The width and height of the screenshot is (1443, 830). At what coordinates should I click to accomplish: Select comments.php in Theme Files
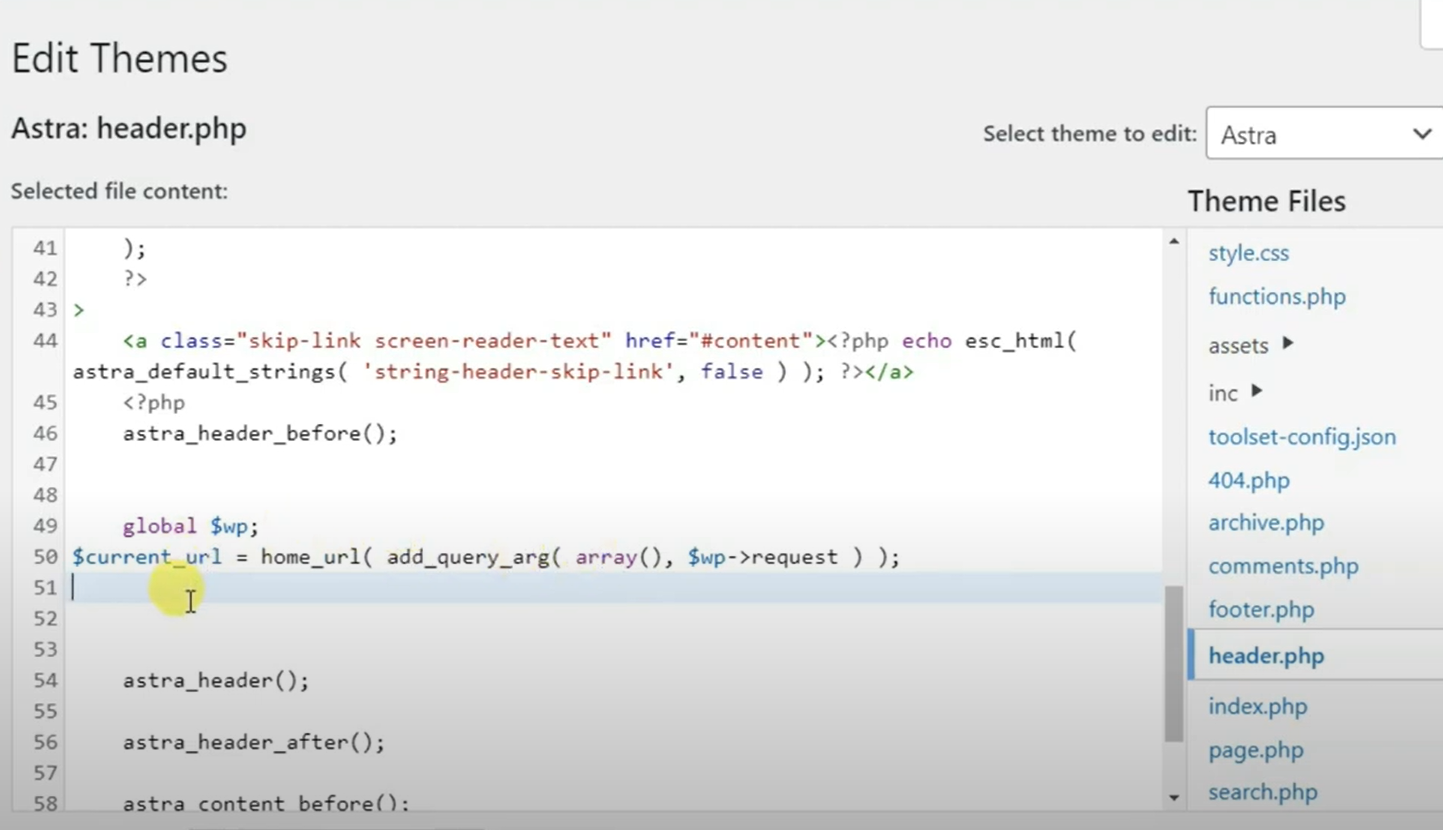[x=1282, y=566]
